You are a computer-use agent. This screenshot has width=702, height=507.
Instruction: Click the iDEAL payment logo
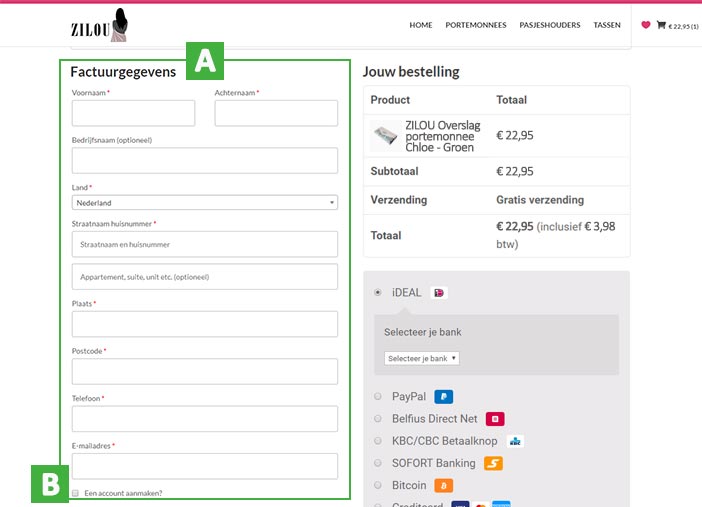[x=438, y=293]
